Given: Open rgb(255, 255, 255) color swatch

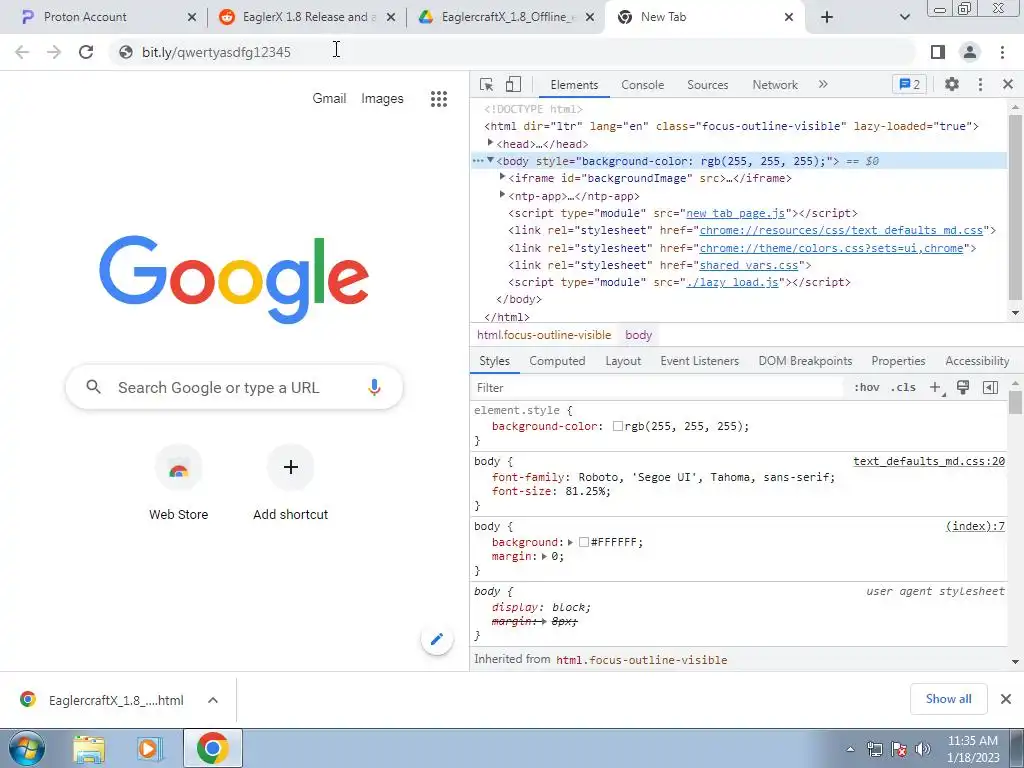Looking at the screenshot, I should [617, 426].
